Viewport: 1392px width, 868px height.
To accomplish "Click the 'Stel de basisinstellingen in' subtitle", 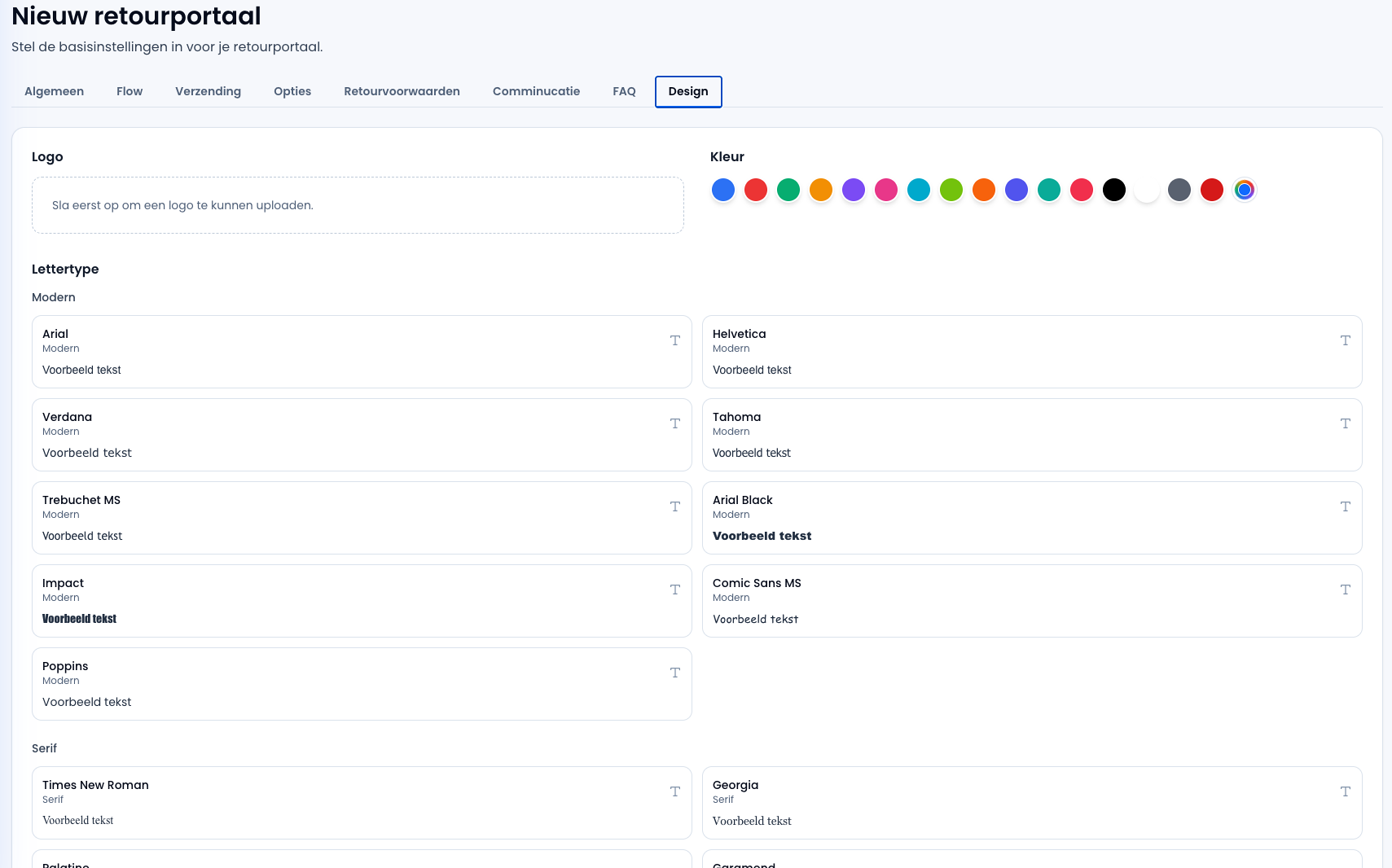I will [167, 46].
